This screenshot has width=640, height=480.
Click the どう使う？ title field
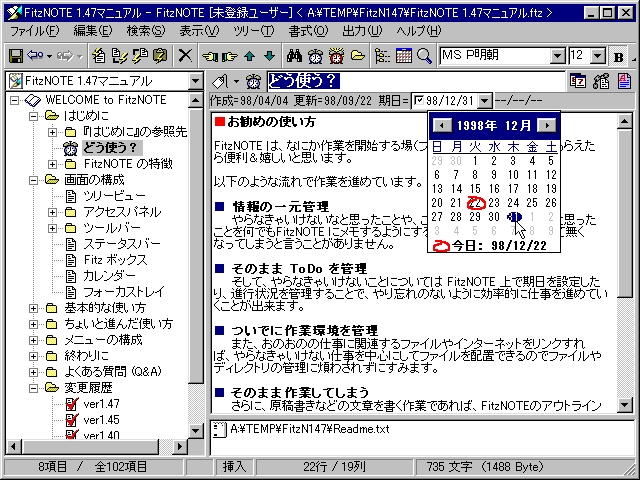point(416,81)
